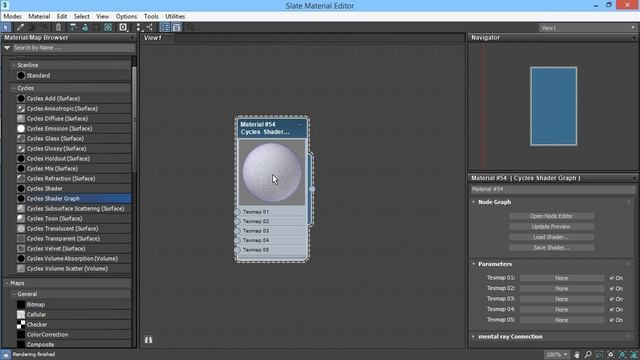Viewport: 640px width, 360px height.
Task: Click the Zoom Extents icon
Action: coord(610,354)
